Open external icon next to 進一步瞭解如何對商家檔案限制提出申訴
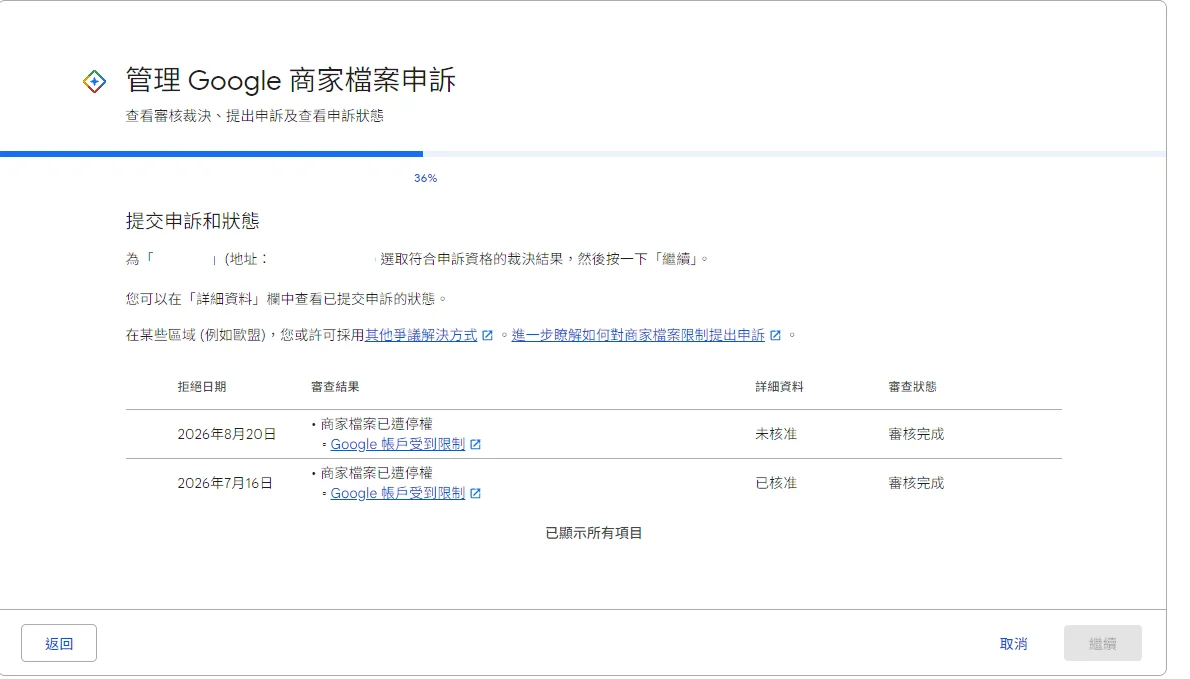The image size is (1190, 679). click(x=775, y=335)
